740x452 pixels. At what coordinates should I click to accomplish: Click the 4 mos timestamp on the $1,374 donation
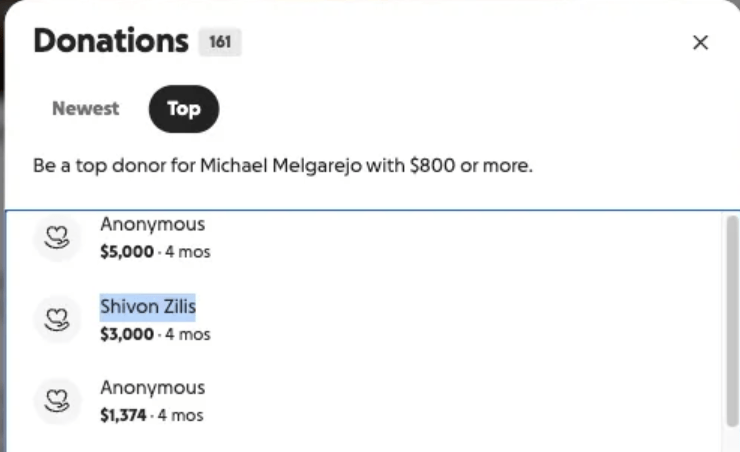coord(185,414)
